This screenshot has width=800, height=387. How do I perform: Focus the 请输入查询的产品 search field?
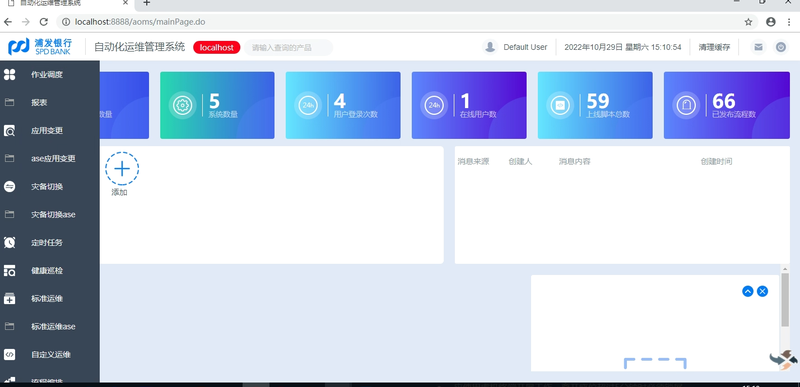point(289,47)
